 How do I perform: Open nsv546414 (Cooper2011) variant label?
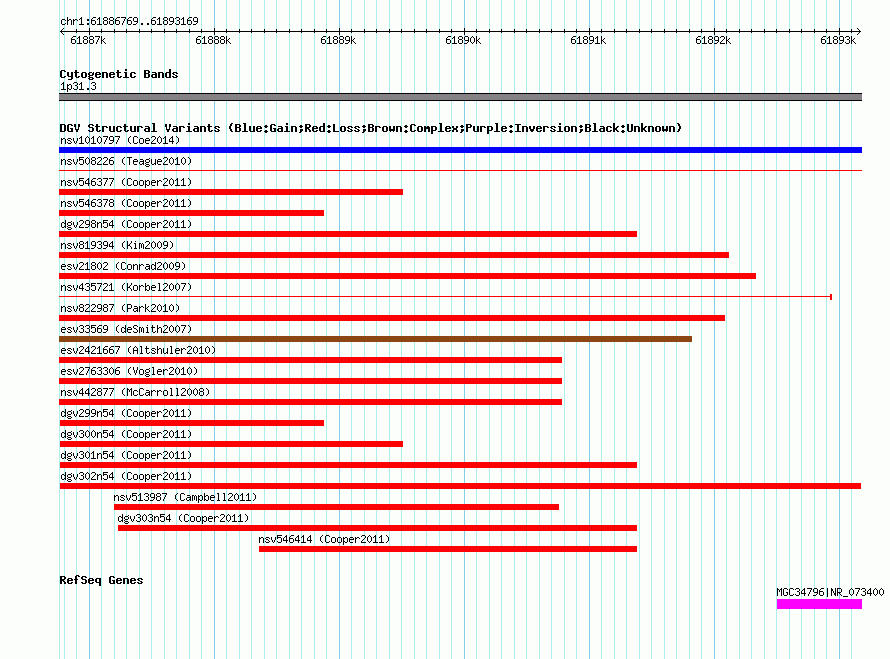point(324,539)
